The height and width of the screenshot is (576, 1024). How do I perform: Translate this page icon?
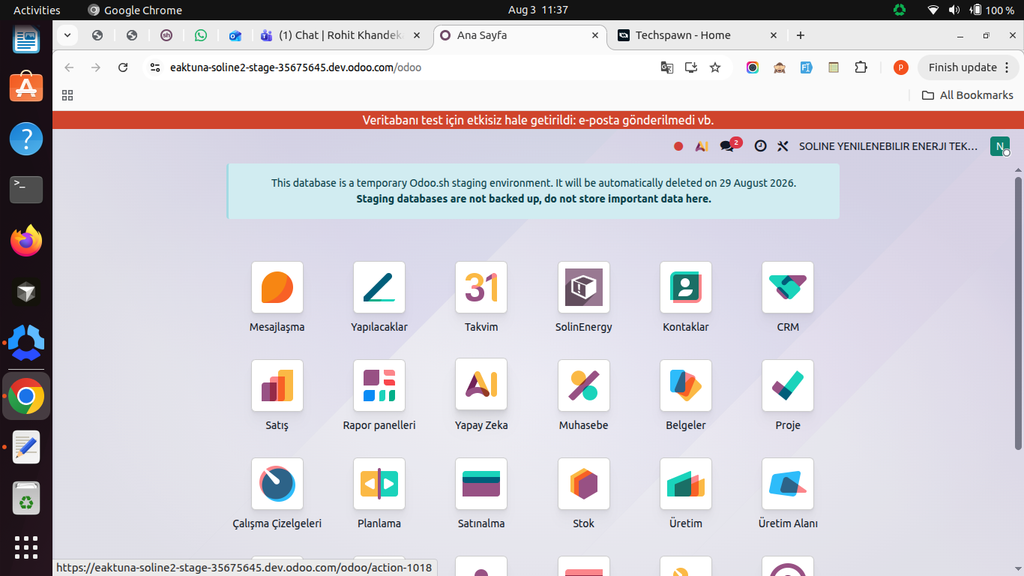pos(667,67)
